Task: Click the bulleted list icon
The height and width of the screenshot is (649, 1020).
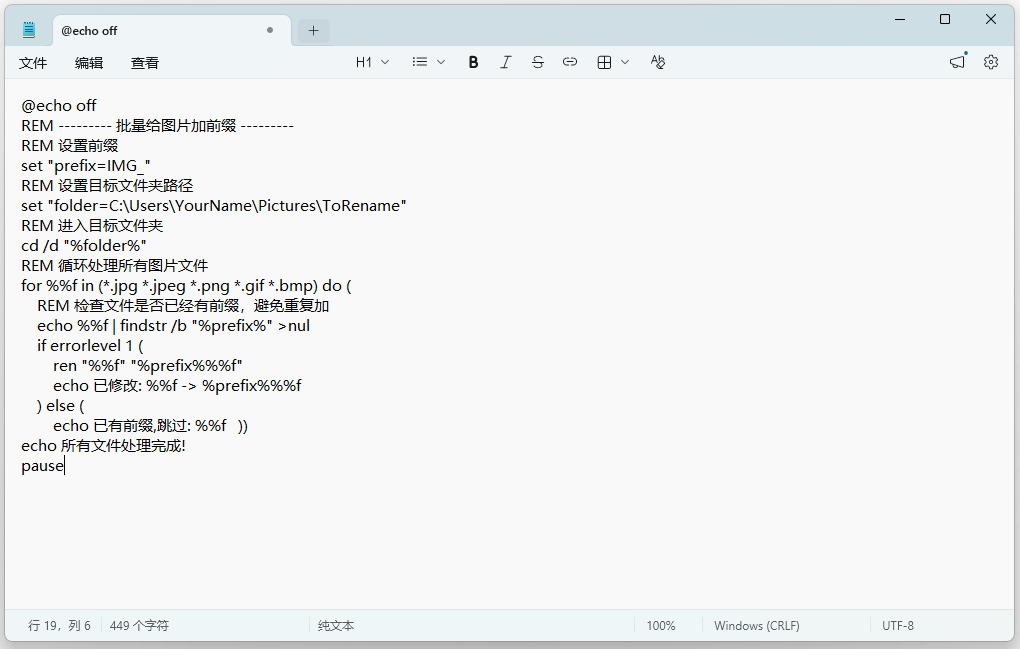Action: (x=420, y=62)
